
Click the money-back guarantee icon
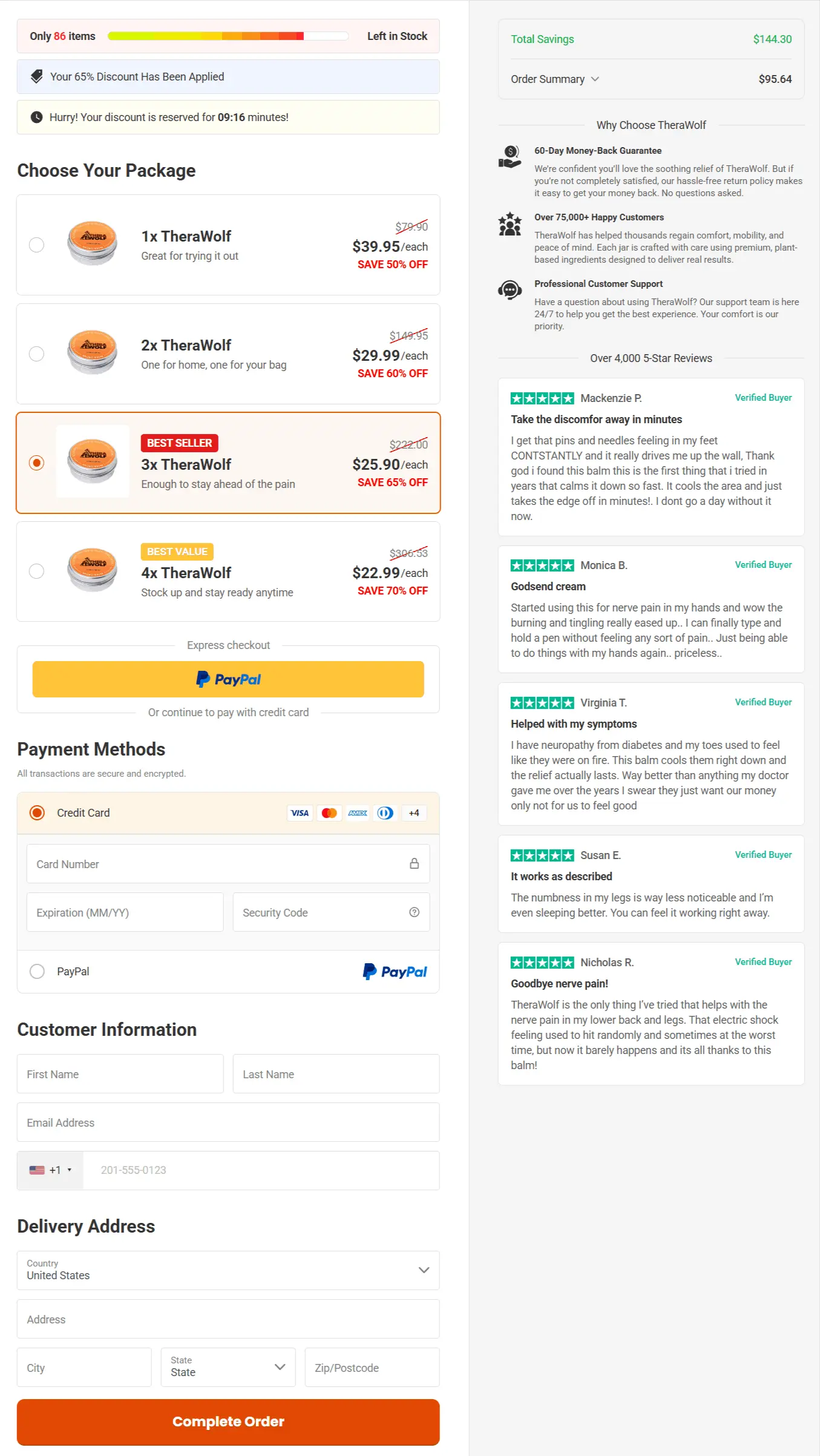[510, 157]
